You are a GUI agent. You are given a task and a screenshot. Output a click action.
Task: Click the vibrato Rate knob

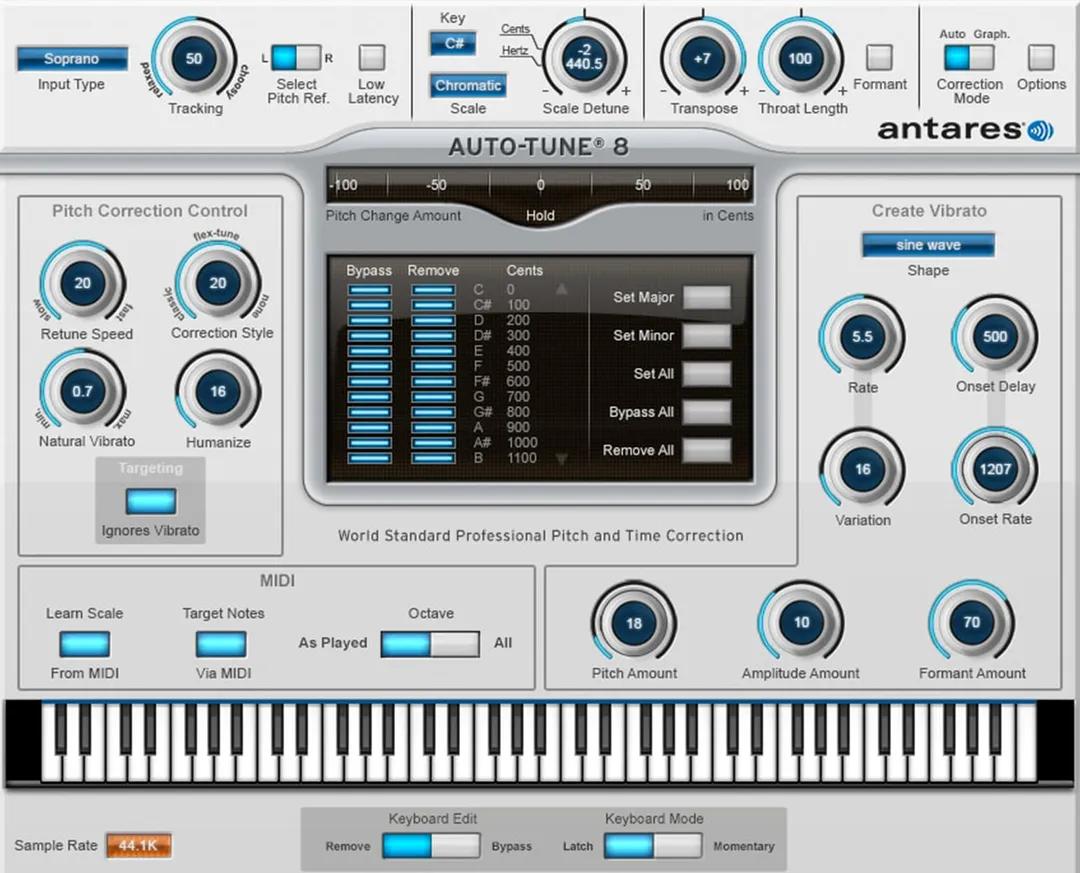coord(861,338)
